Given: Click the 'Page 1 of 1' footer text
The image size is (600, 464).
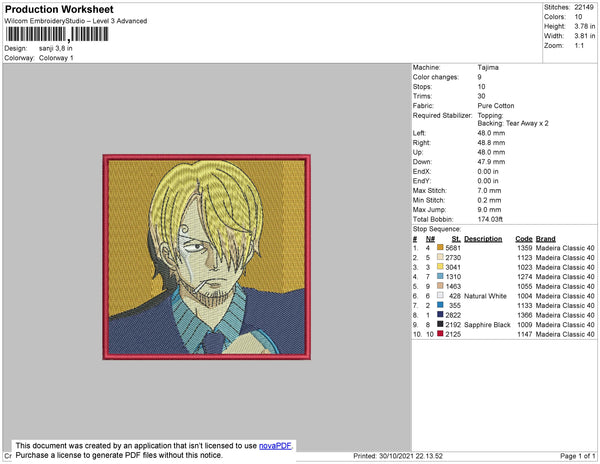Looking at the screenshot, I should point(578,456).
